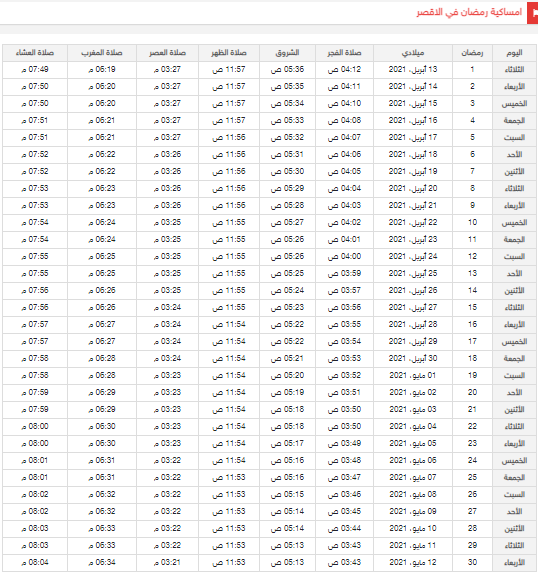Select the رمضان column header
This screenshot has height=576, width=538.
click(472, 53)
